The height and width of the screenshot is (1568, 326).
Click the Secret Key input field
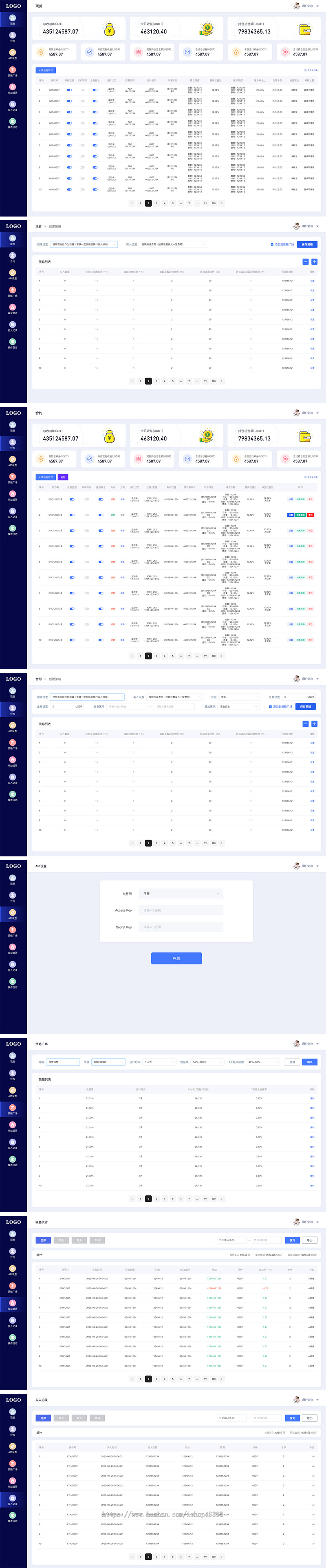tap(181, 927)
